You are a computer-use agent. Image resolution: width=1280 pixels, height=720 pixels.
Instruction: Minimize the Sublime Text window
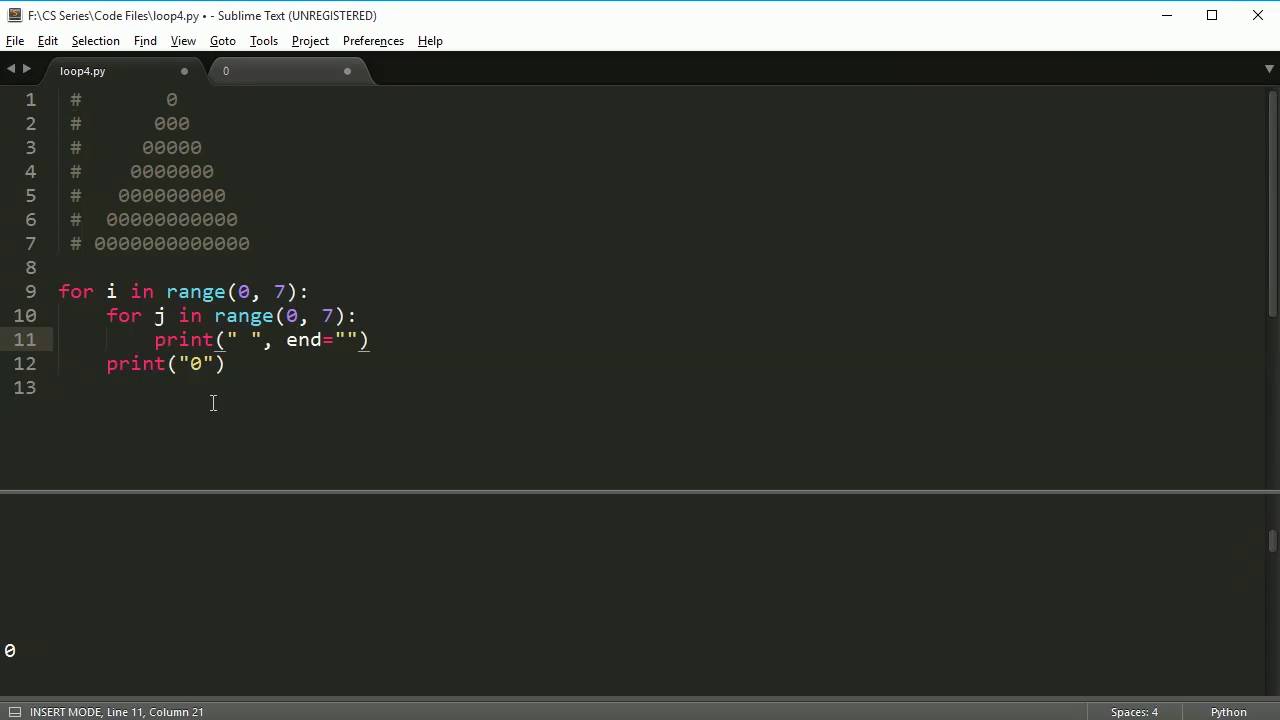click(x=1166, y=15)
